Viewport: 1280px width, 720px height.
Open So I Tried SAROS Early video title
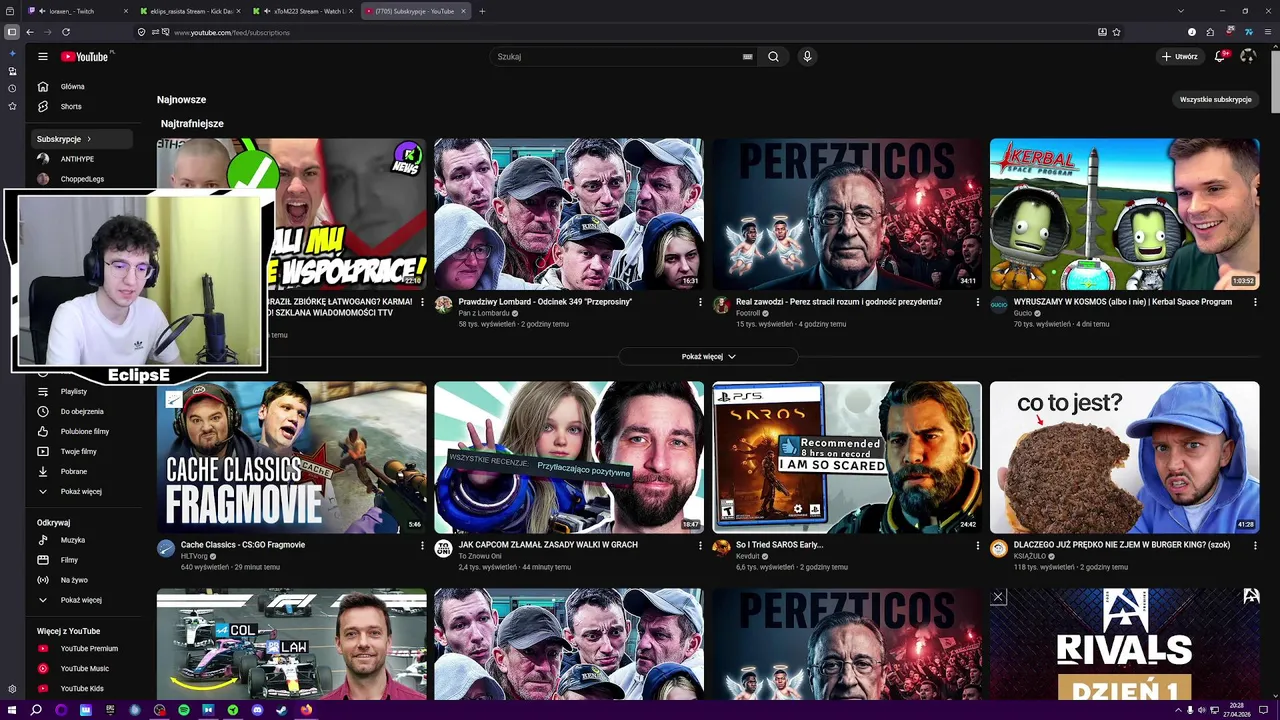(x=779, y=545)
